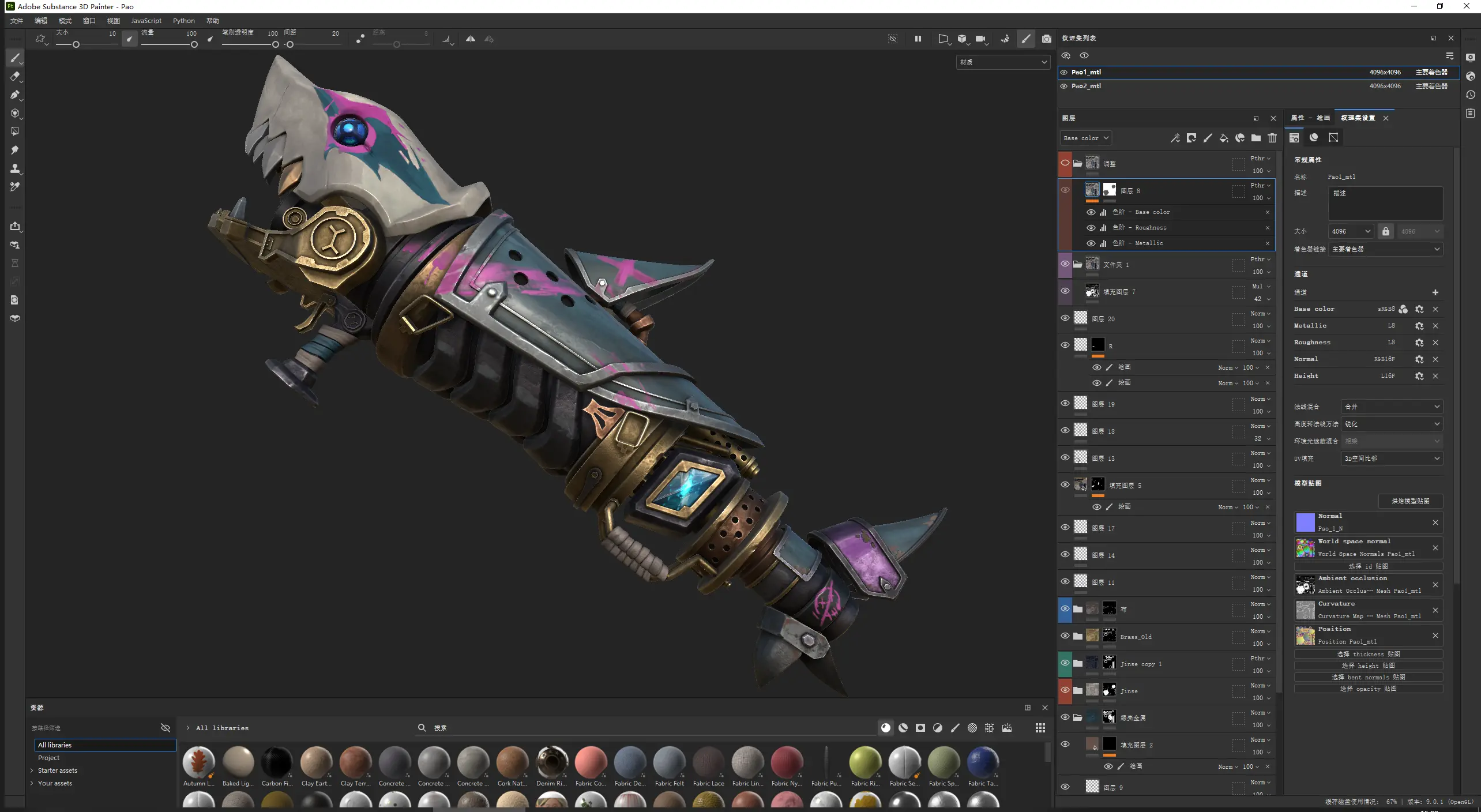1481x812 pixels.
Task: Select the Material picker eyedropper tool
Action: coord(15,187)
